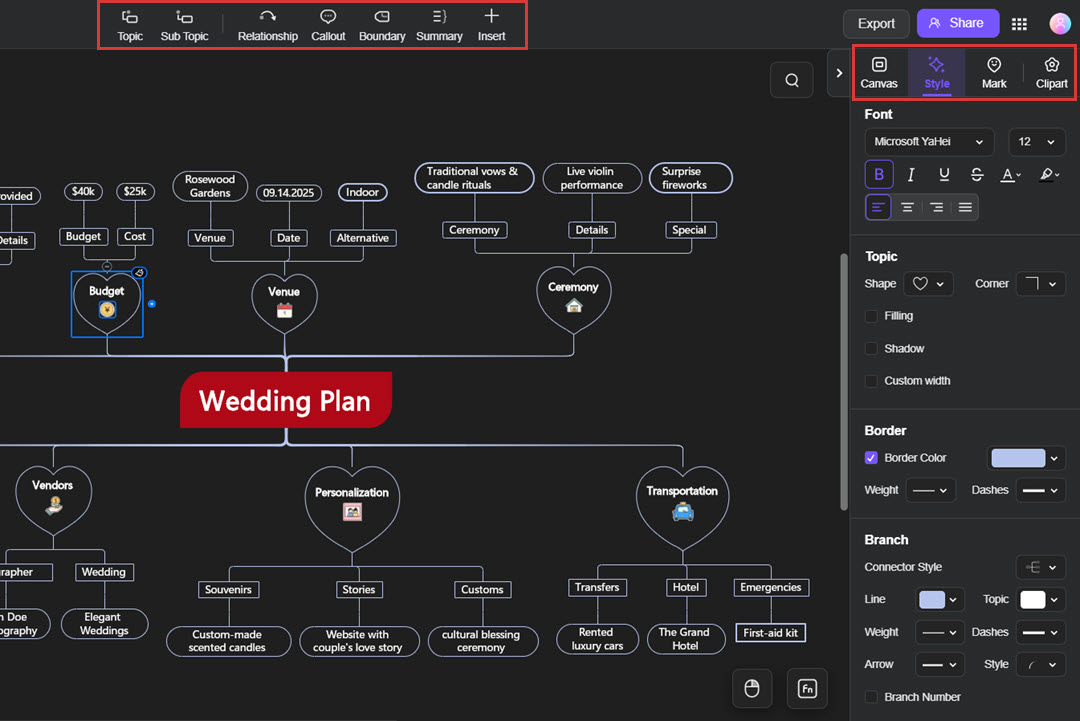
Task: Add a Sub Topic to the selected node
Action: coord(184,24)
